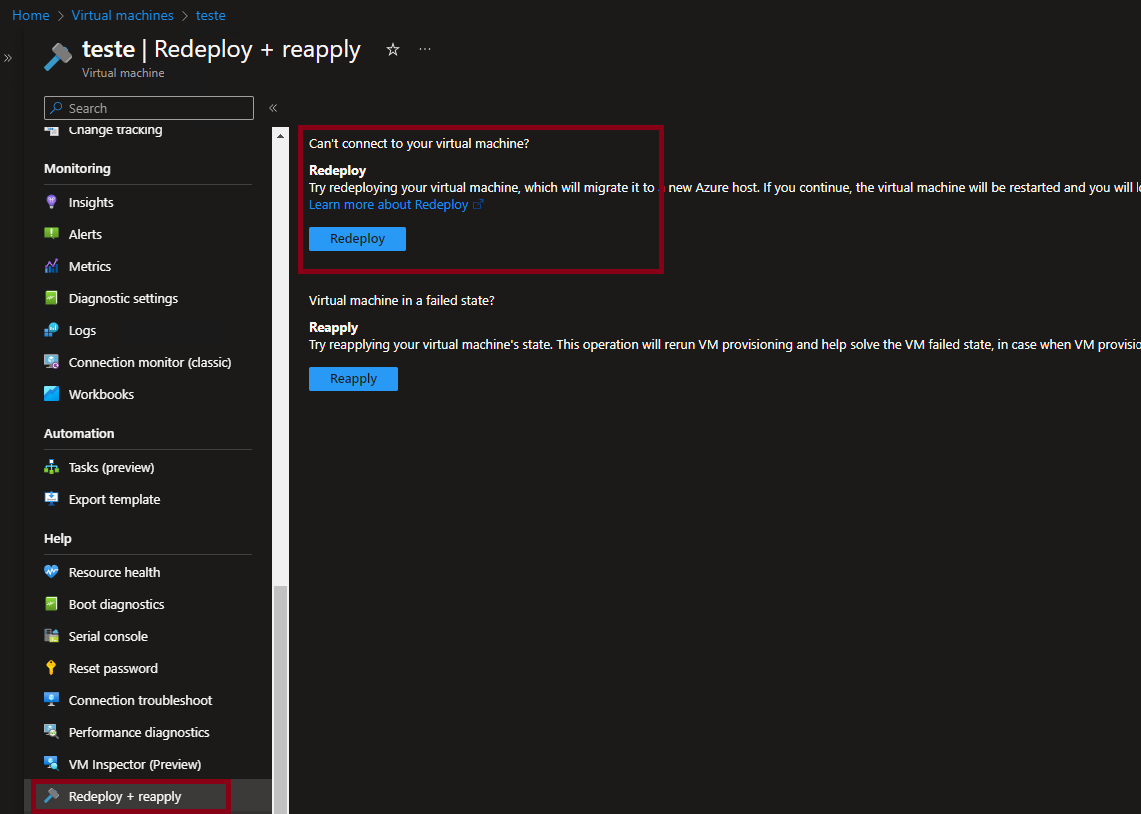Click the Alerts icon in sidebar
This screenshot has width=1141, height=814.
click(x=51, y=234)
